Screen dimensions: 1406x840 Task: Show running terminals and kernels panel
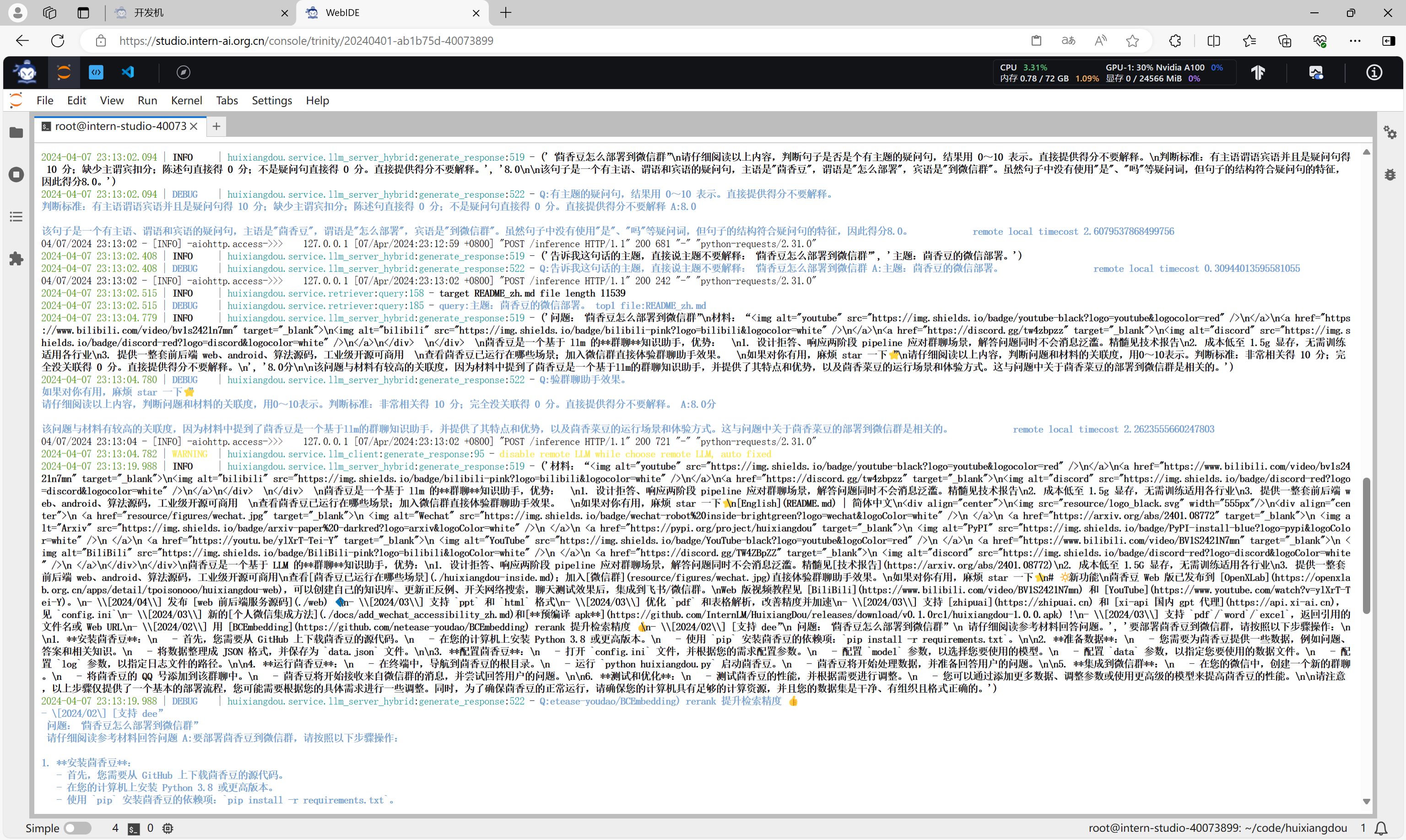pyautogui.click(x=16, y=174)
